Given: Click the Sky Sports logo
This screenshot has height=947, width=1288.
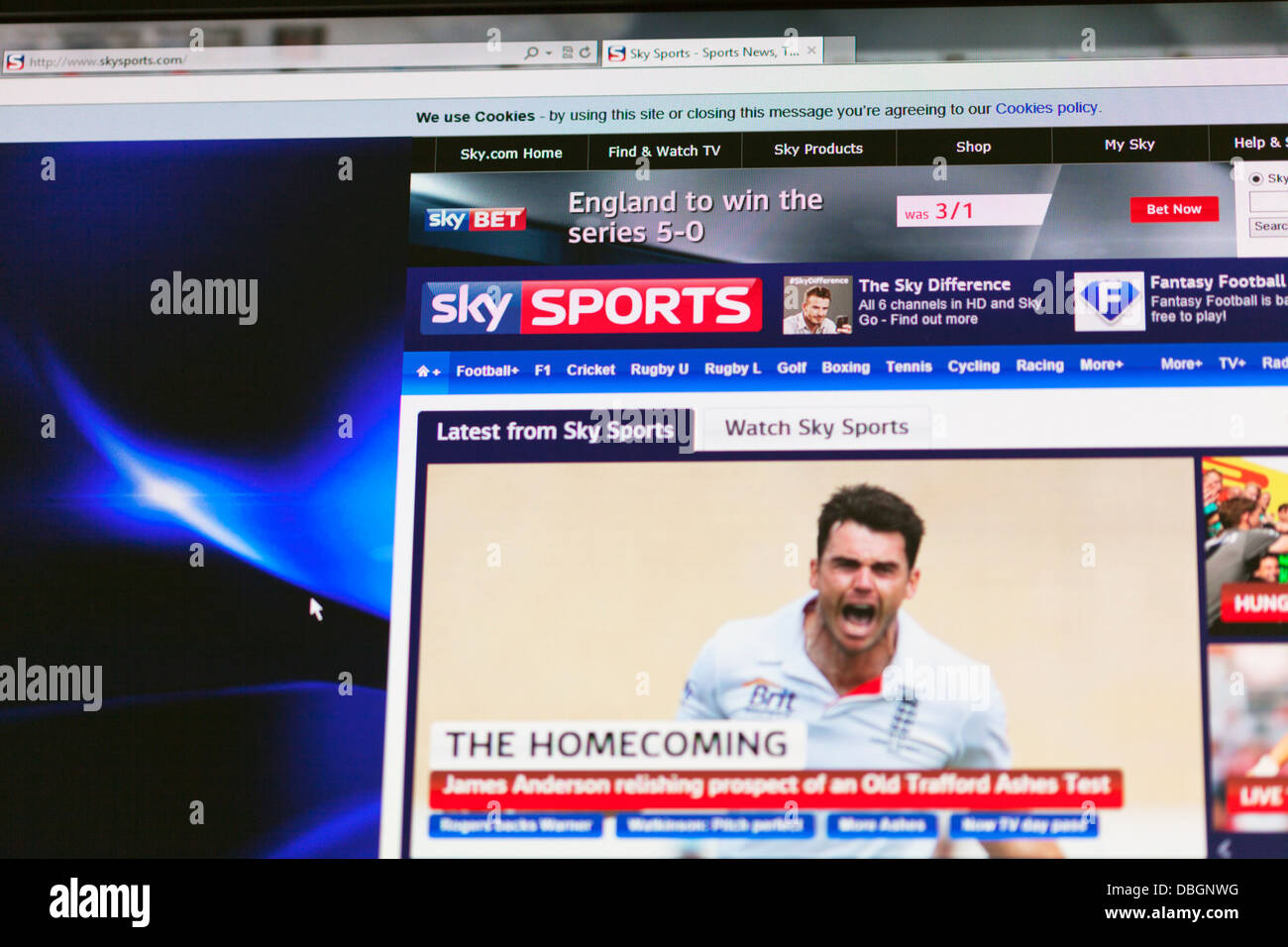Looking at the screenshot, I should pyautogui.click(x=591, y=307).
